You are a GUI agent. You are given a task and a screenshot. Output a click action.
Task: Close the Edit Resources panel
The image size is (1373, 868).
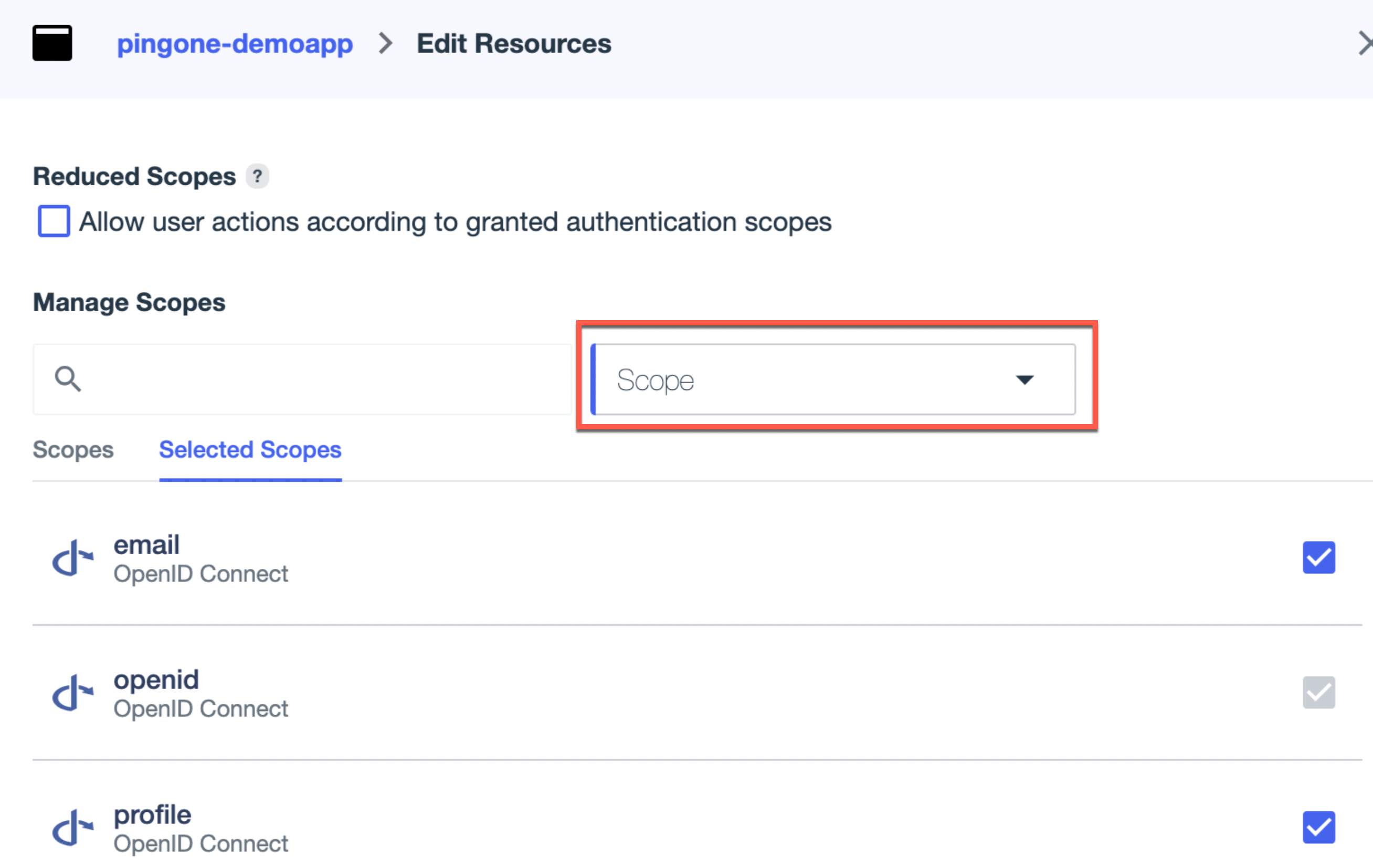1365,44
